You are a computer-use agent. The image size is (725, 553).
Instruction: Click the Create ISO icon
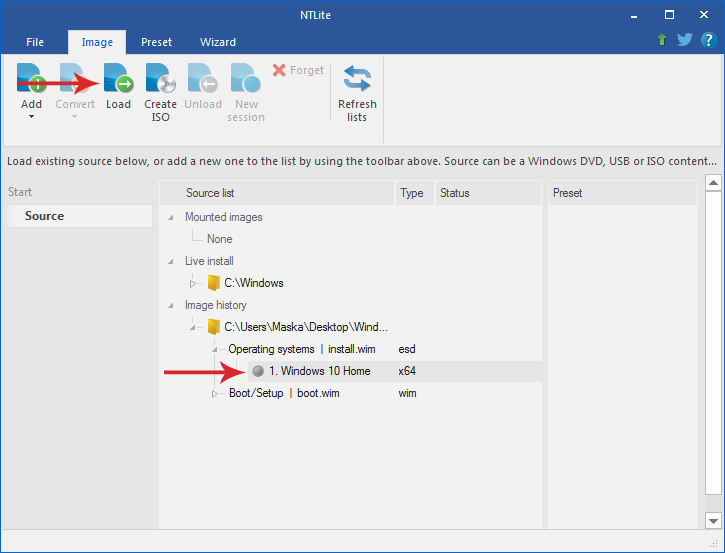(160, 80)
